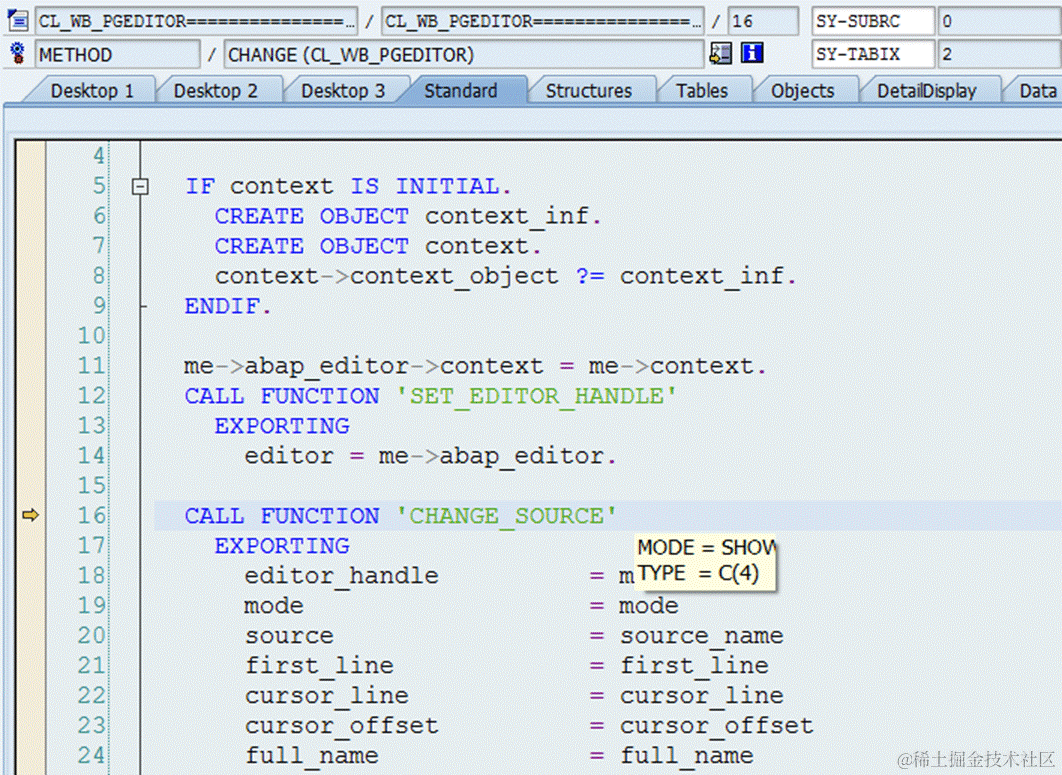Click EXPORTING keyword on line 13
This screenshot has height=775, width=1062.
pyautogui.click(x=282, y=426)
